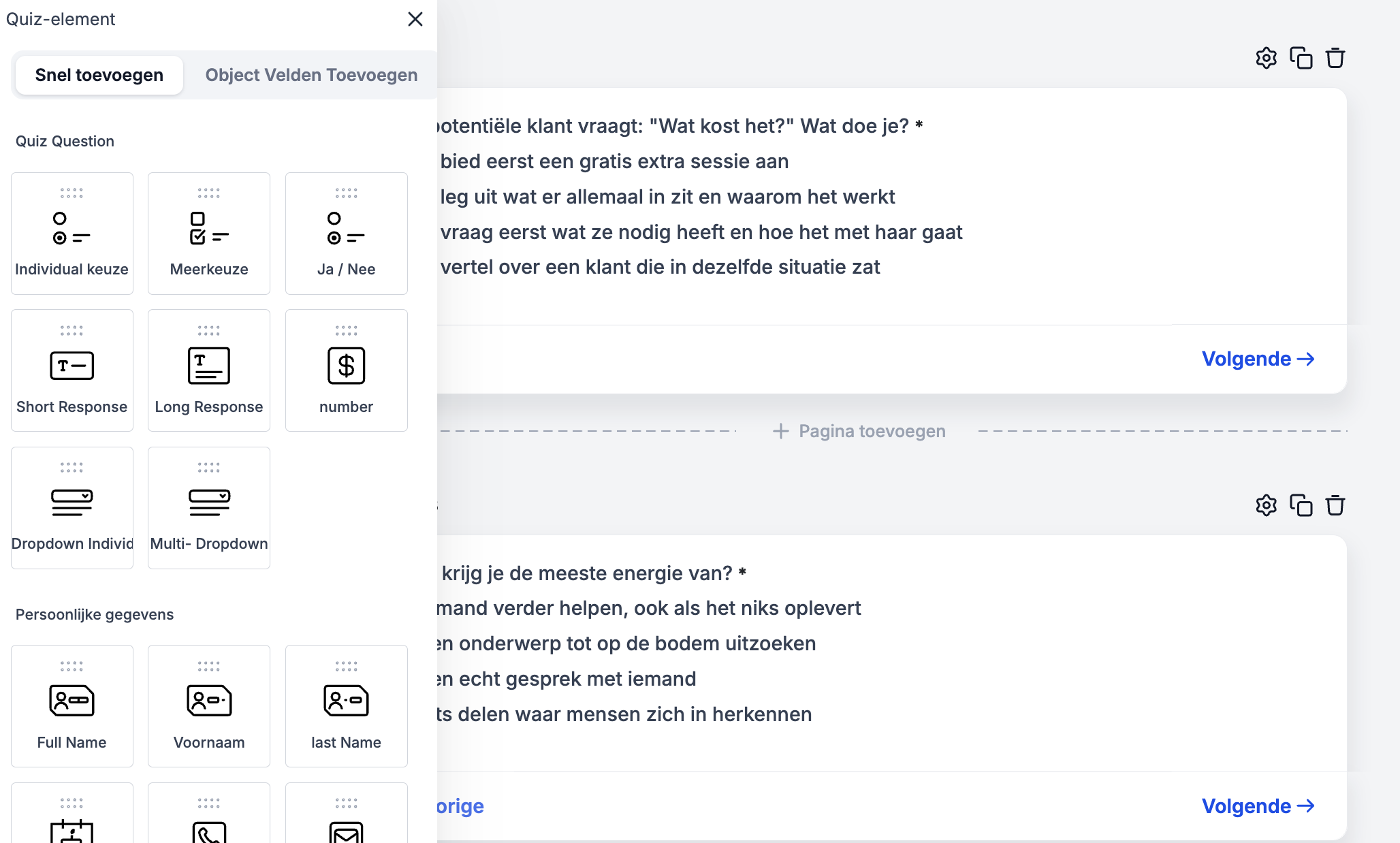Viewport: 1400px width, 843px height.
Task: Click the question "krijg je de meeste energie van?"
Action: click(594, 573)
